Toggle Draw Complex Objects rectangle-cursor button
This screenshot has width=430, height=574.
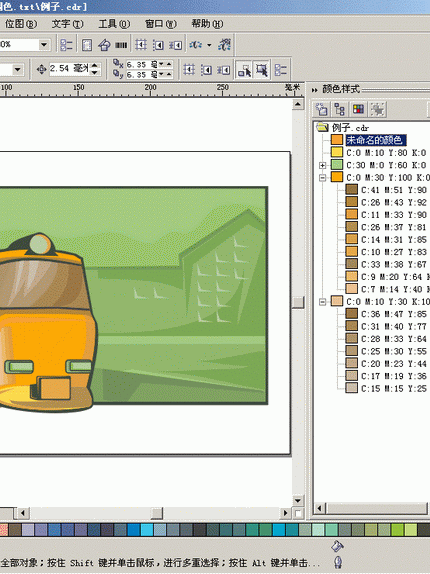pos(262,70)
